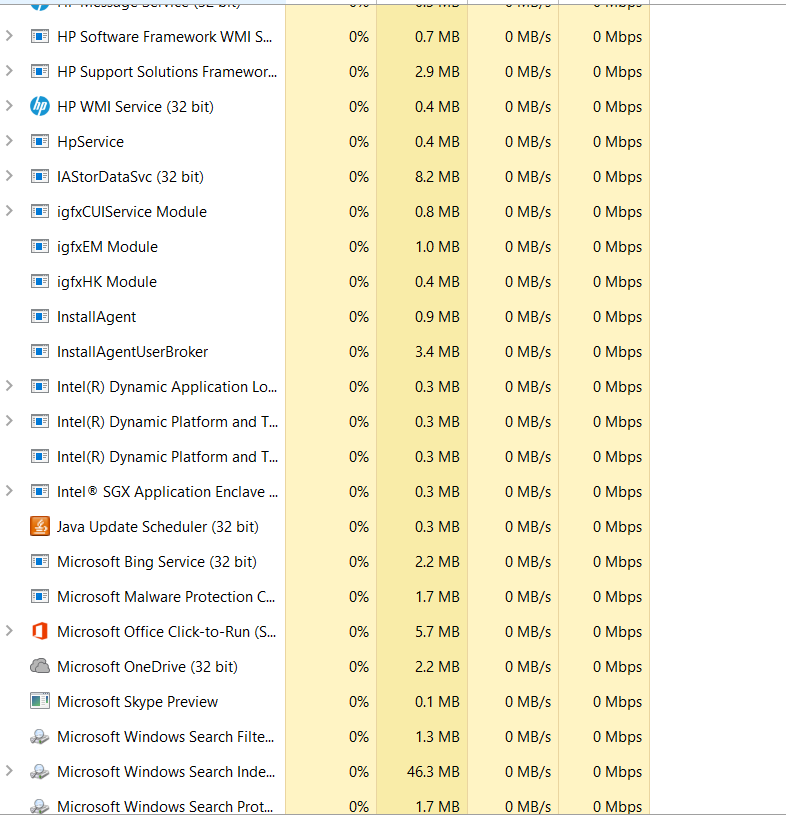
Task: Click the Intel SGX Application Enclave icon
Action: (40, 492)
